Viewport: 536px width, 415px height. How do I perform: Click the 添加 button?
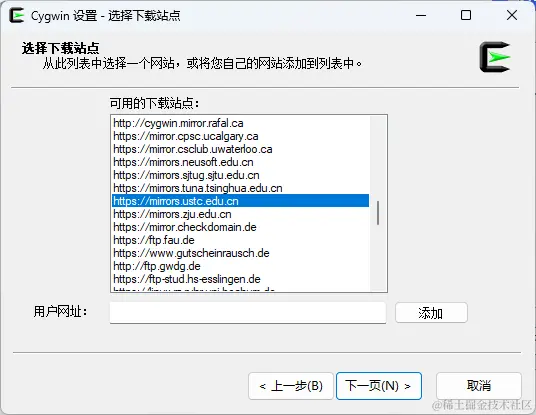431,312
